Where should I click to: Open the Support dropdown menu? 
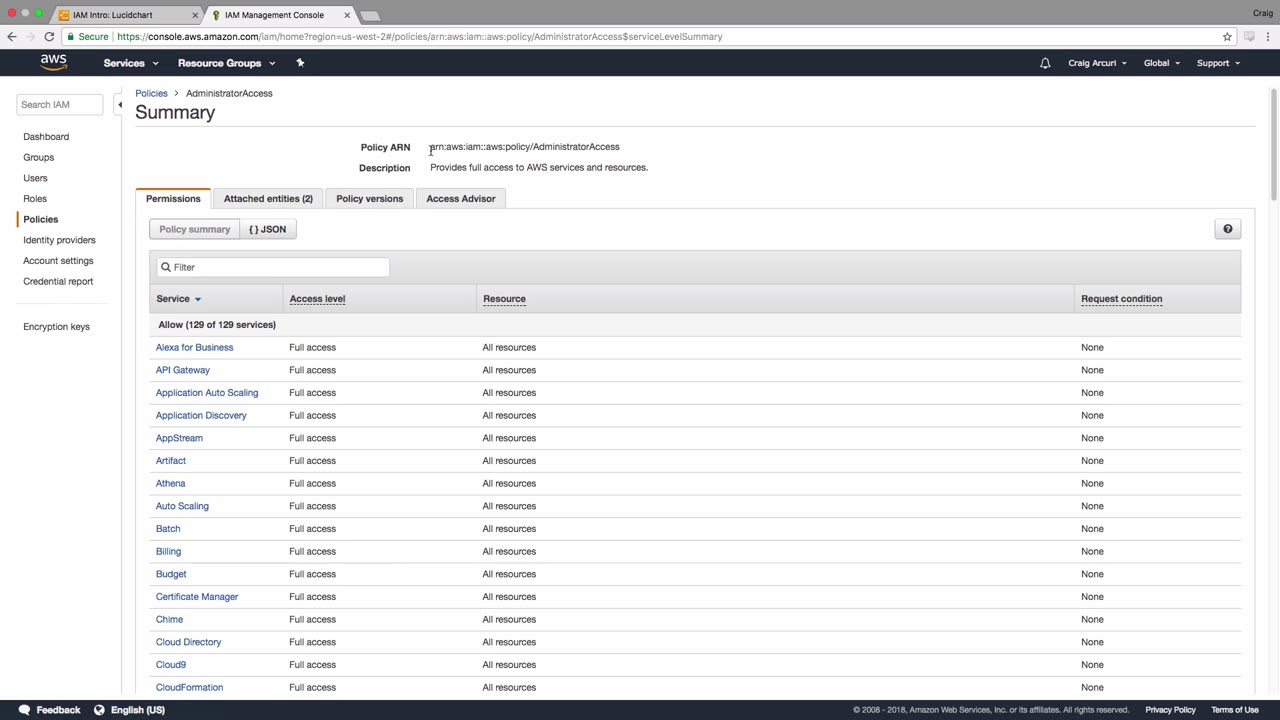pyautogui.click(x=1218, y=63)
